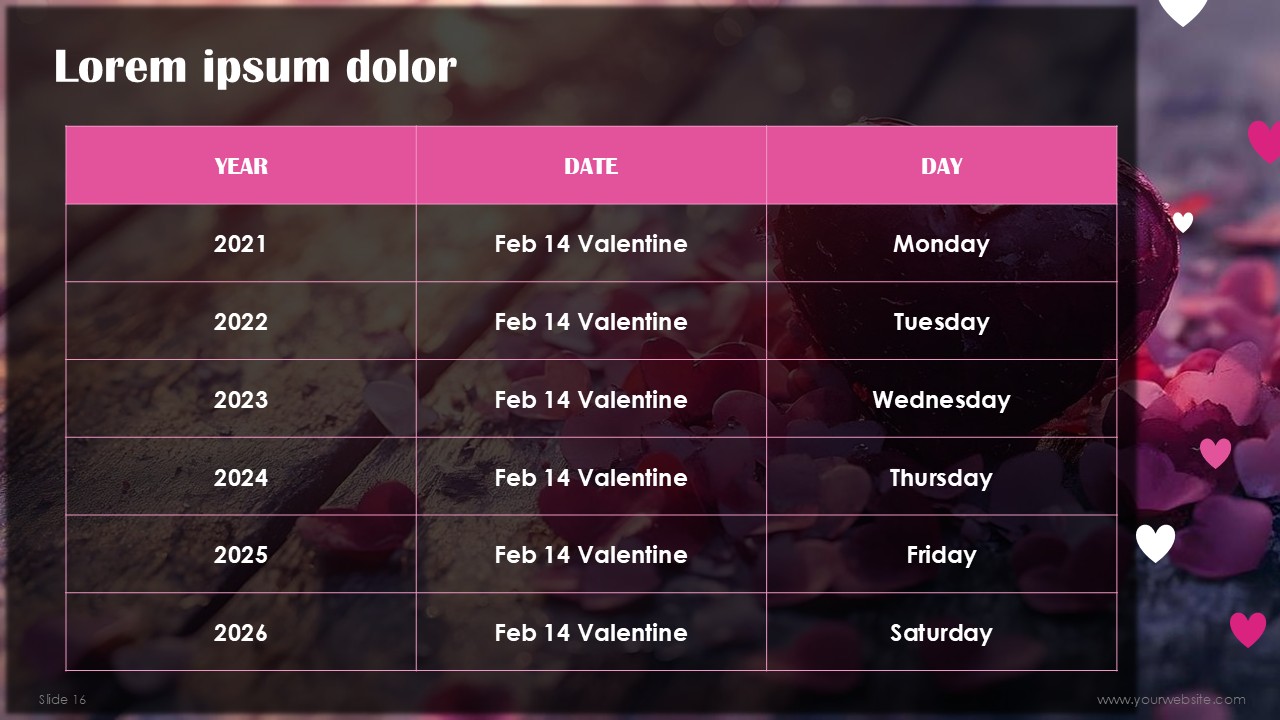Click the white heart beside the 2025 row
The width and height of the screenshot is (1280, 720).
tap(1155, 543)
